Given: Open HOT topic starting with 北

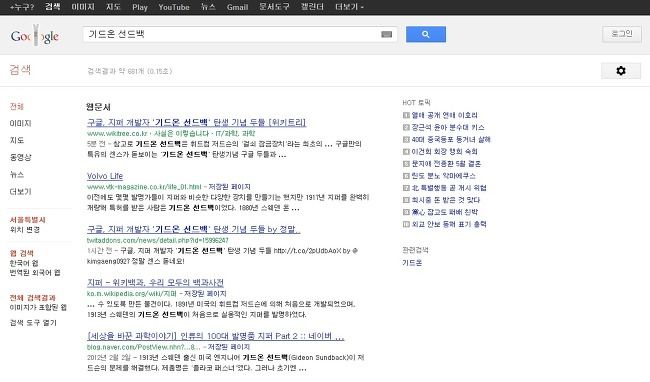Looking at the screenshot, I should coord(449,188).
